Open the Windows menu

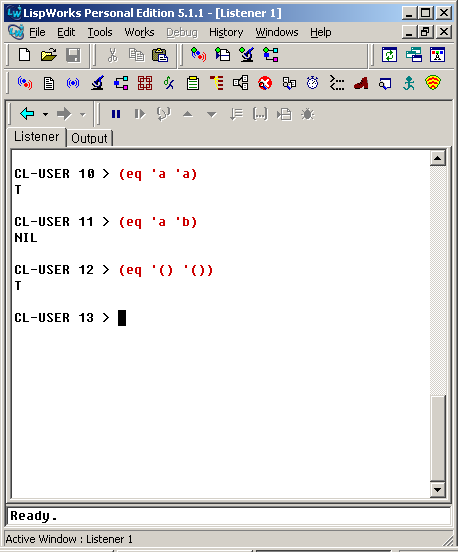click(x=277, y=32)
